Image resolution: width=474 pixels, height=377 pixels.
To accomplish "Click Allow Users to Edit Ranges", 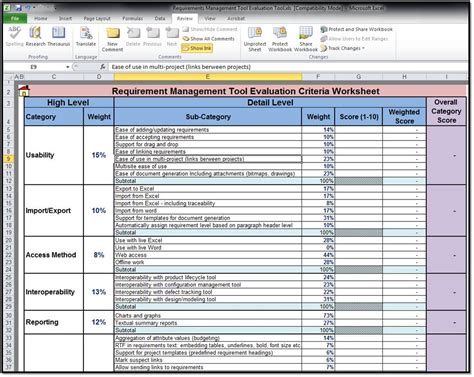I will point(355,39).
